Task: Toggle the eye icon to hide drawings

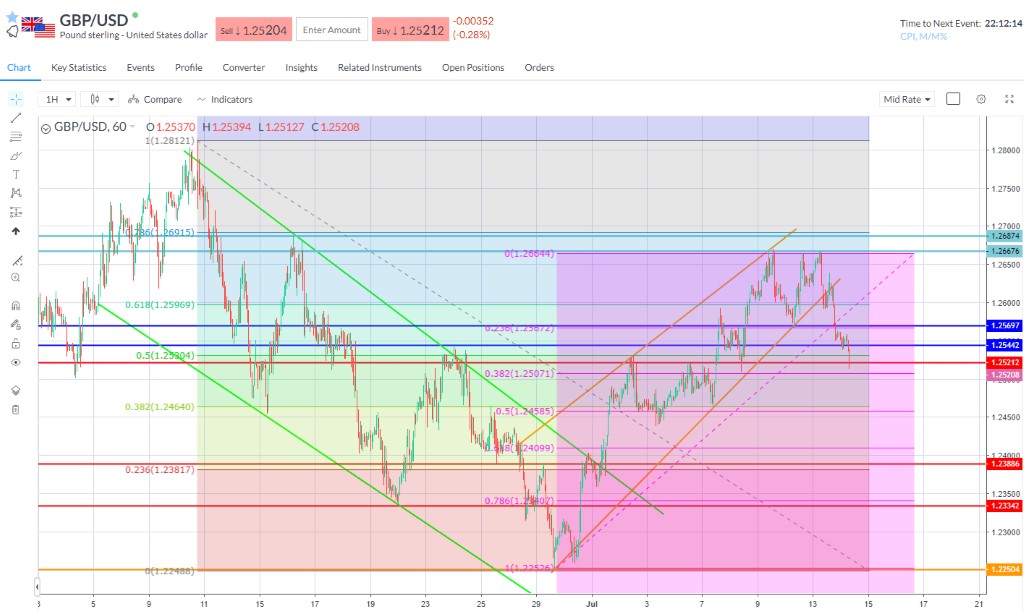Action: click(x=15, y=362)
